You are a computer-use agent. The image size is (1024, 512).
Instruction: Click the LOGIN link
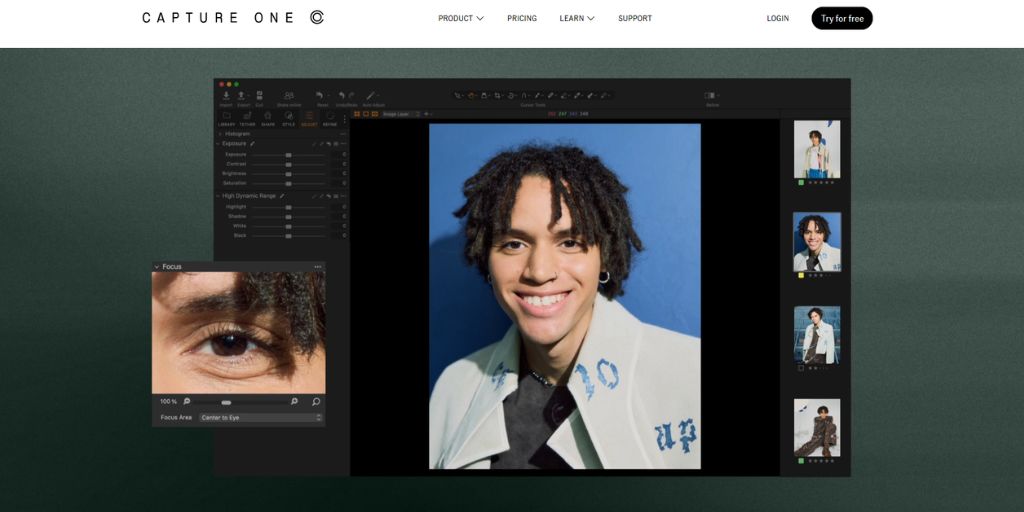[x=778, y=18]
